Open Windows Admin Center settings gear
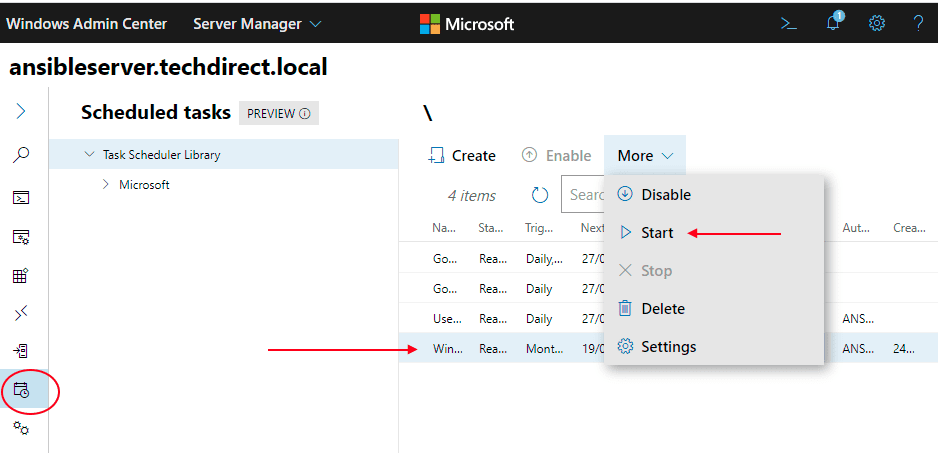938x453 pixels. point(876,23)
